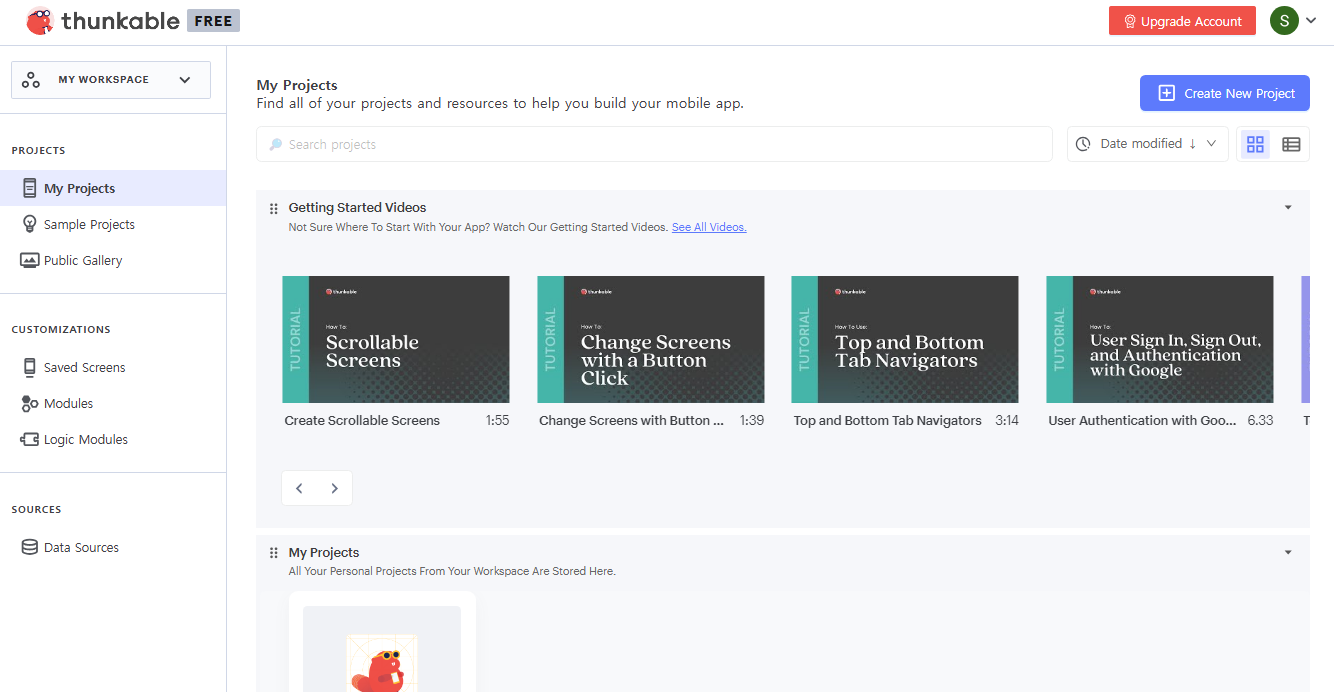Open Data Sources page

[x=81, y=547]
